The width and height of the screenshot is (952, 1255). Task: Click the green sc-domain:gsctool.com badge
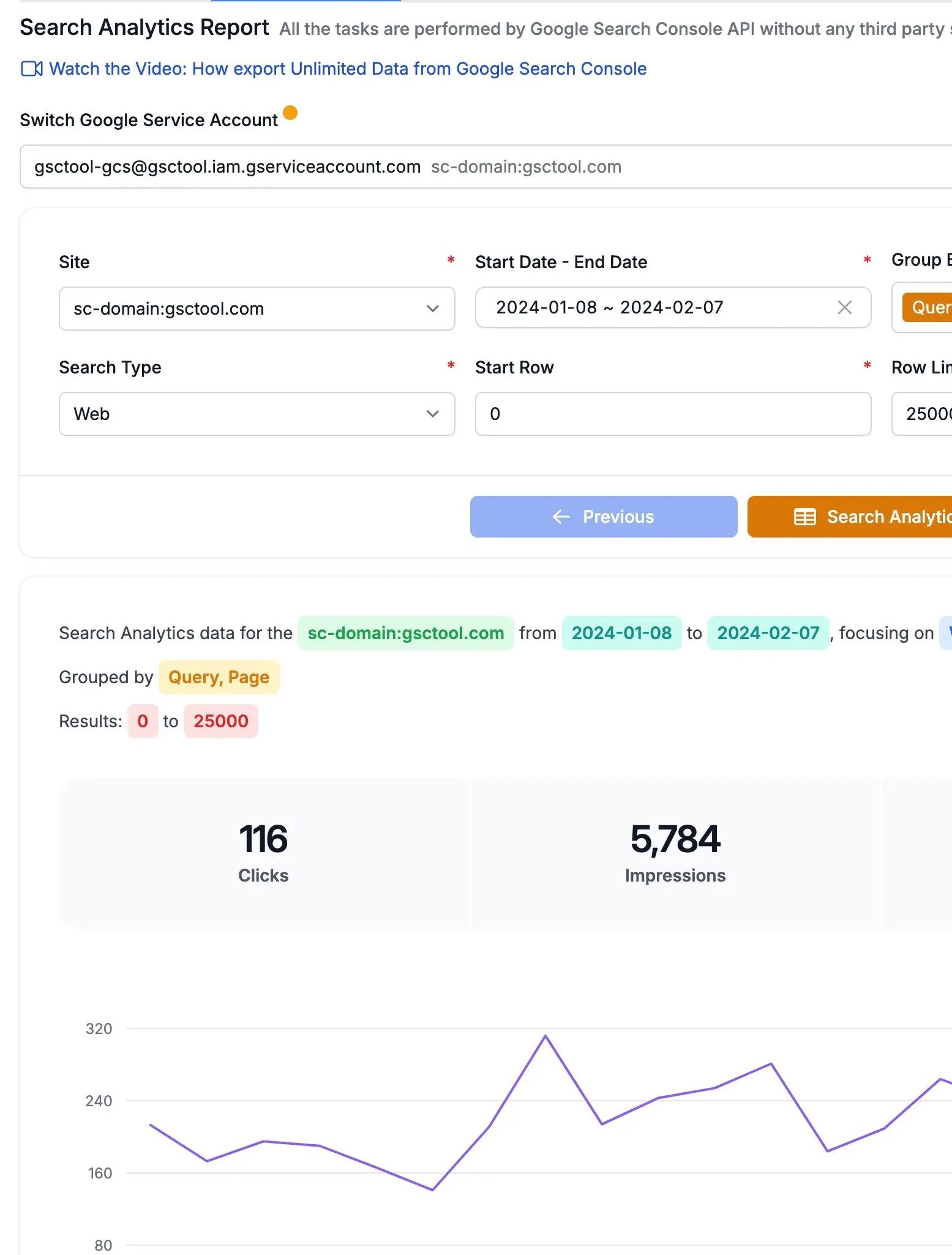pyautogui.click(x=405, y=633)
